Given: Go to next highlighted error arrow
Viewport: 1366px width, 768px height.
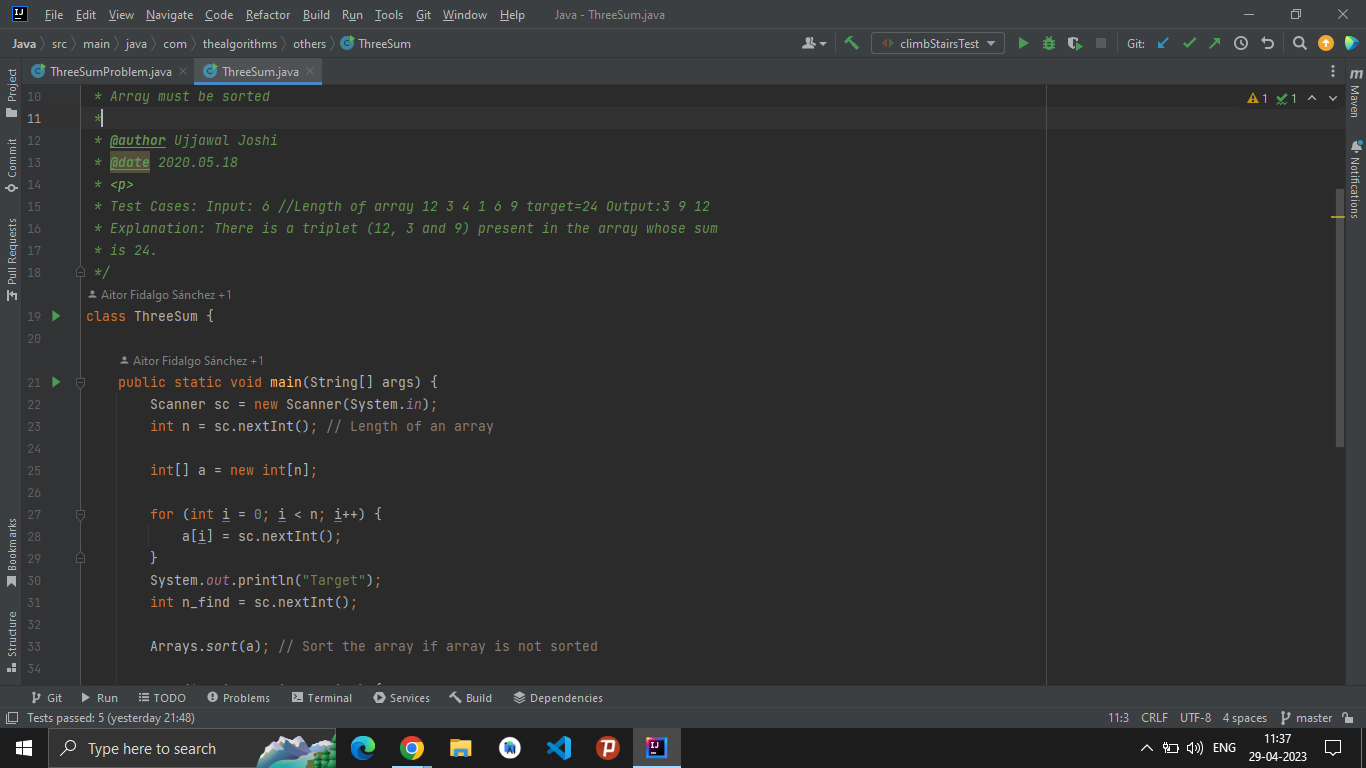Looking at the screenshot, I should point(1333,98).
